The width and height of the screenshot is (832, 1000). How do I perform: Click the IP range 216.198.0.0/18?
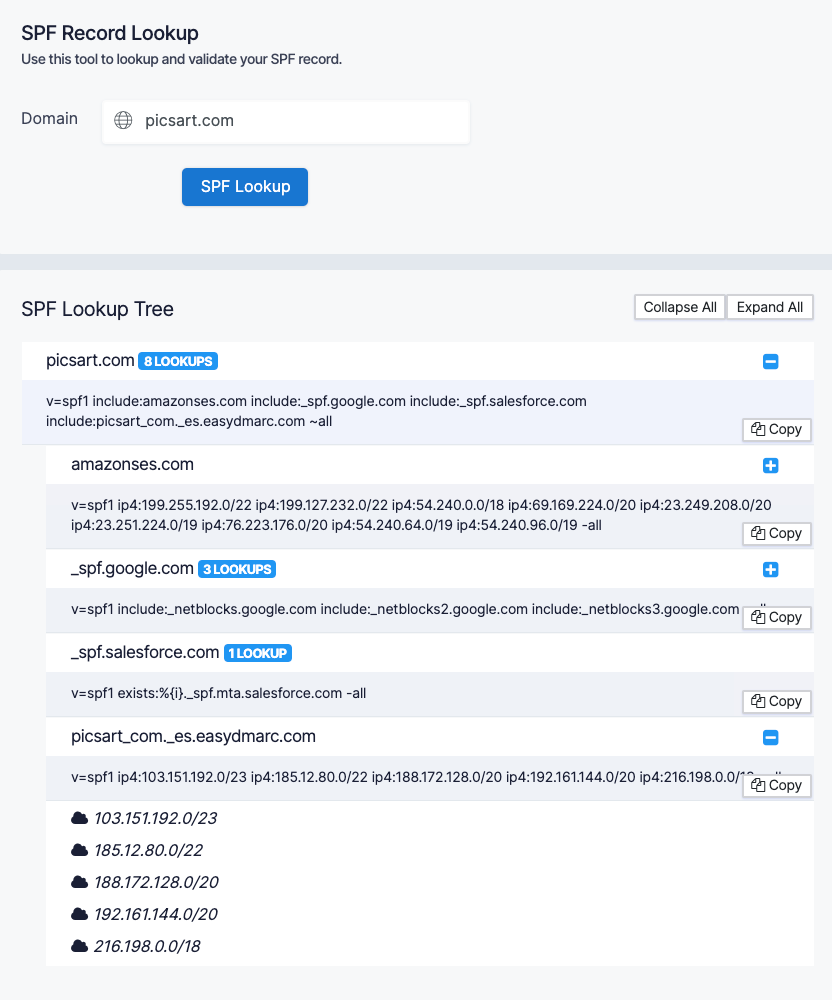[147, 946]
